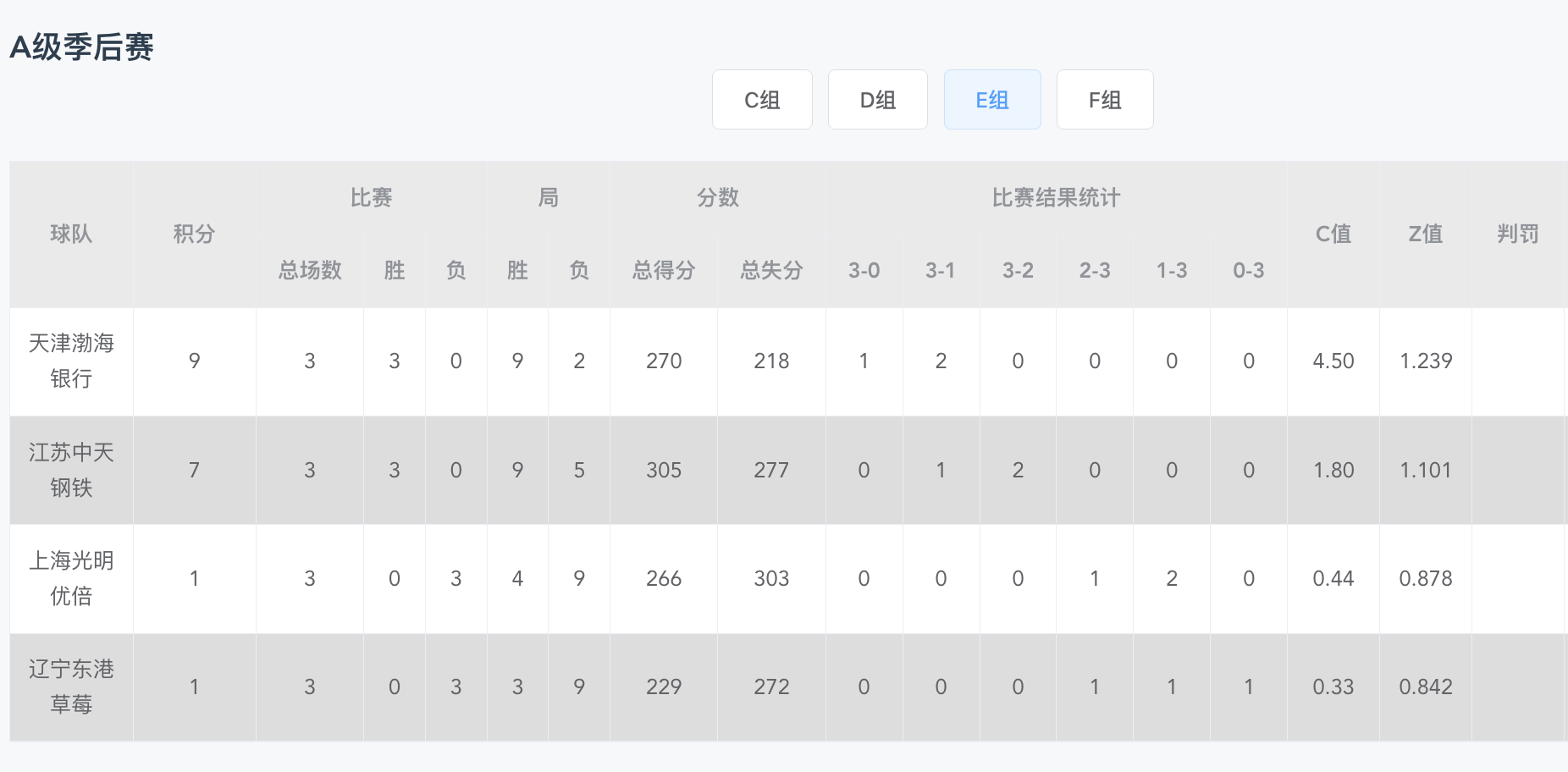Click 天津渤海银行's Z值 cell 1.239
1568x772 pixels.
pos(1426,361)
